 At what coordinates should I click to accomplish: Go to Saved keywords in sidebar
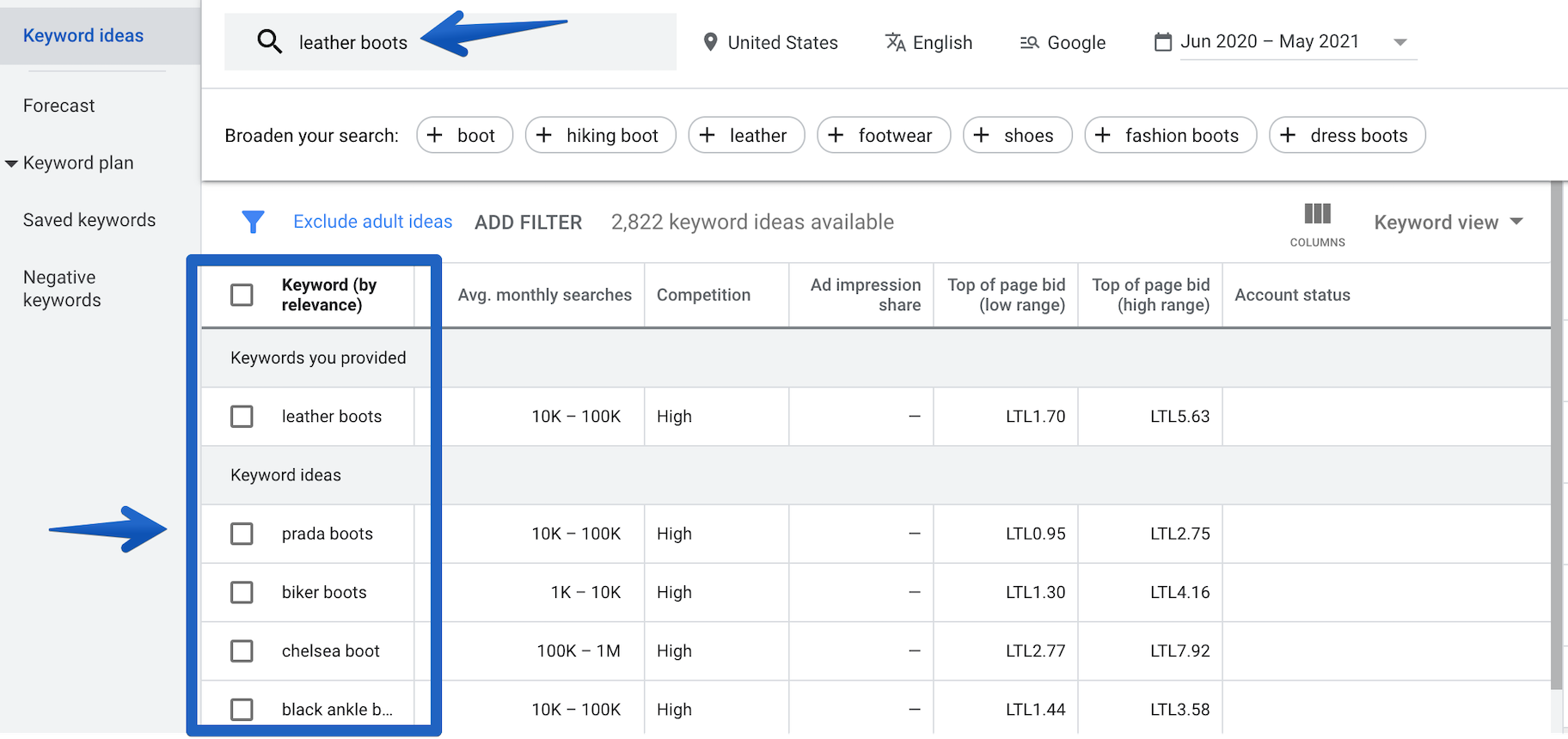coord(89,220)
